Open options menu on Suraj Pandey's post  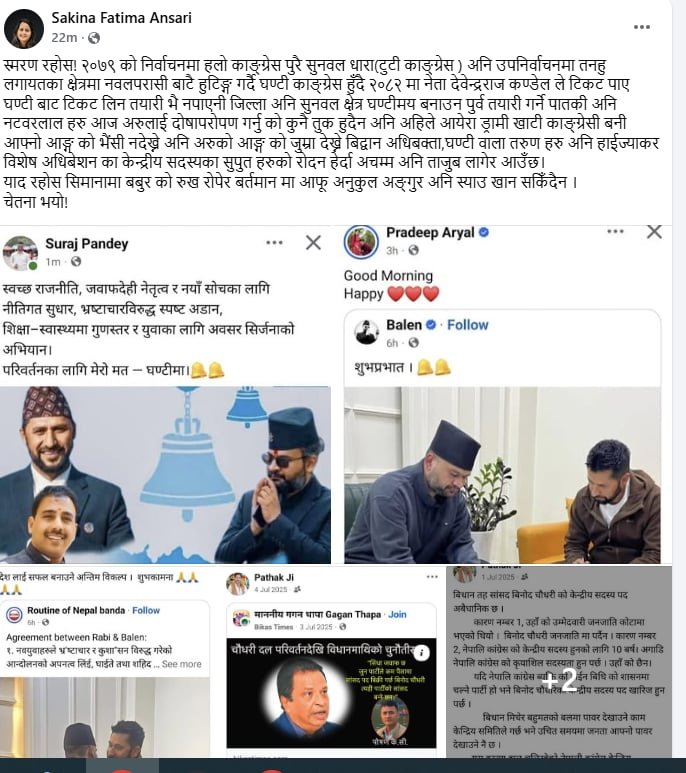(274, 243)
